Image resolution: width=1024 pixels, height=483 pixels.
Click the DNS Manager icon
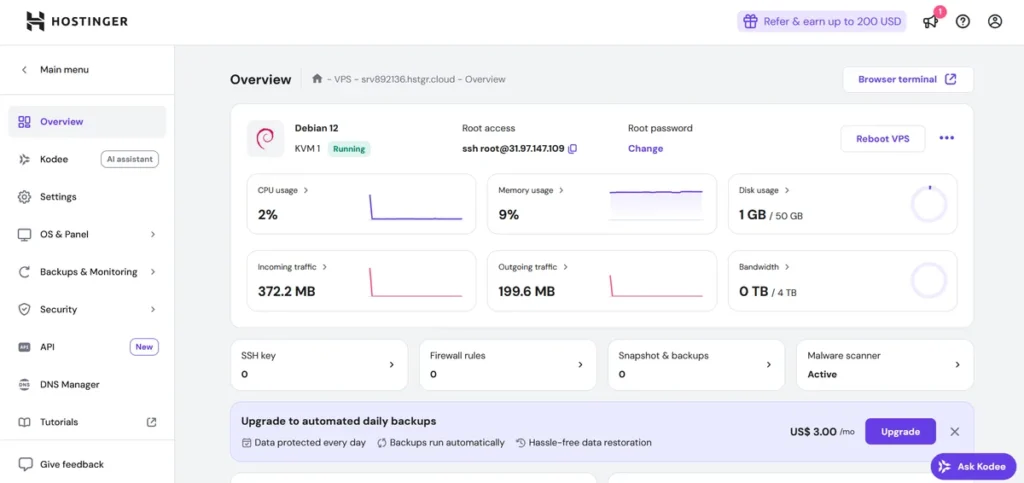[x=24, y=384]
